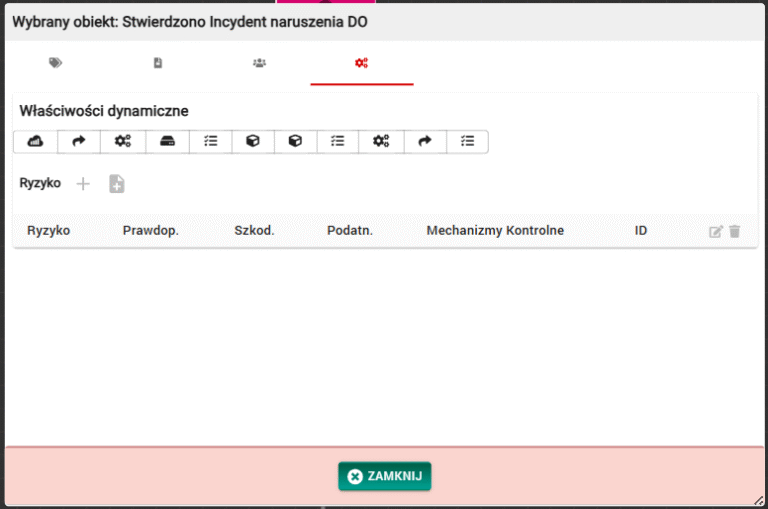Click the Prawdop. column header
Screen dimensions: 768x509
tap(150, 231)
